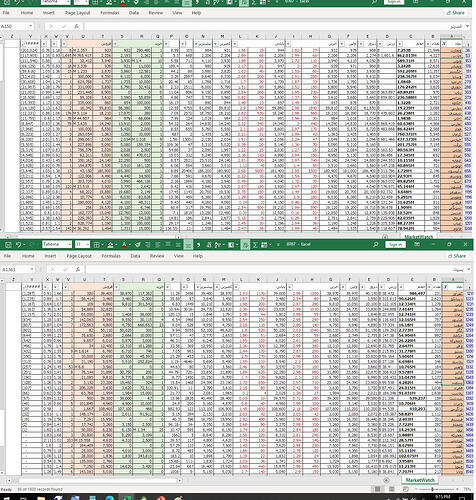Select MarketWatch sheet tab in lower window
The width and height of the screenshot is (476, 500).
pyautogui.click(x=420, y=480)
